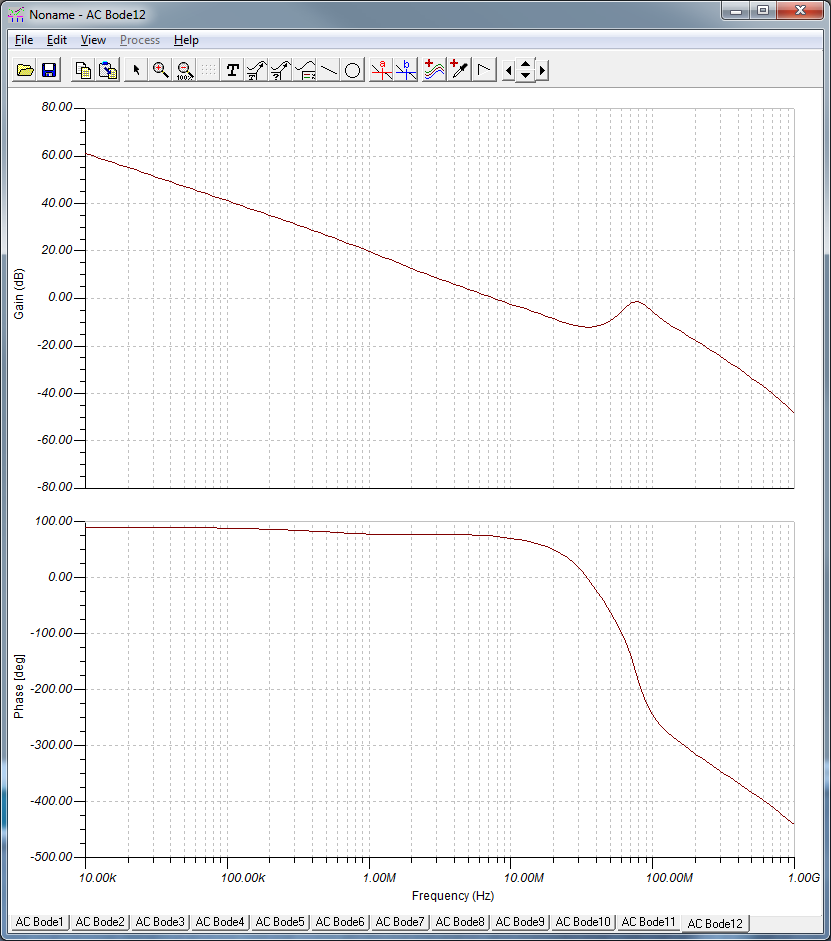Open the legend tool icon
Image resolution: width=831 pixels, height=941 pixels.
tap(305, 70)
